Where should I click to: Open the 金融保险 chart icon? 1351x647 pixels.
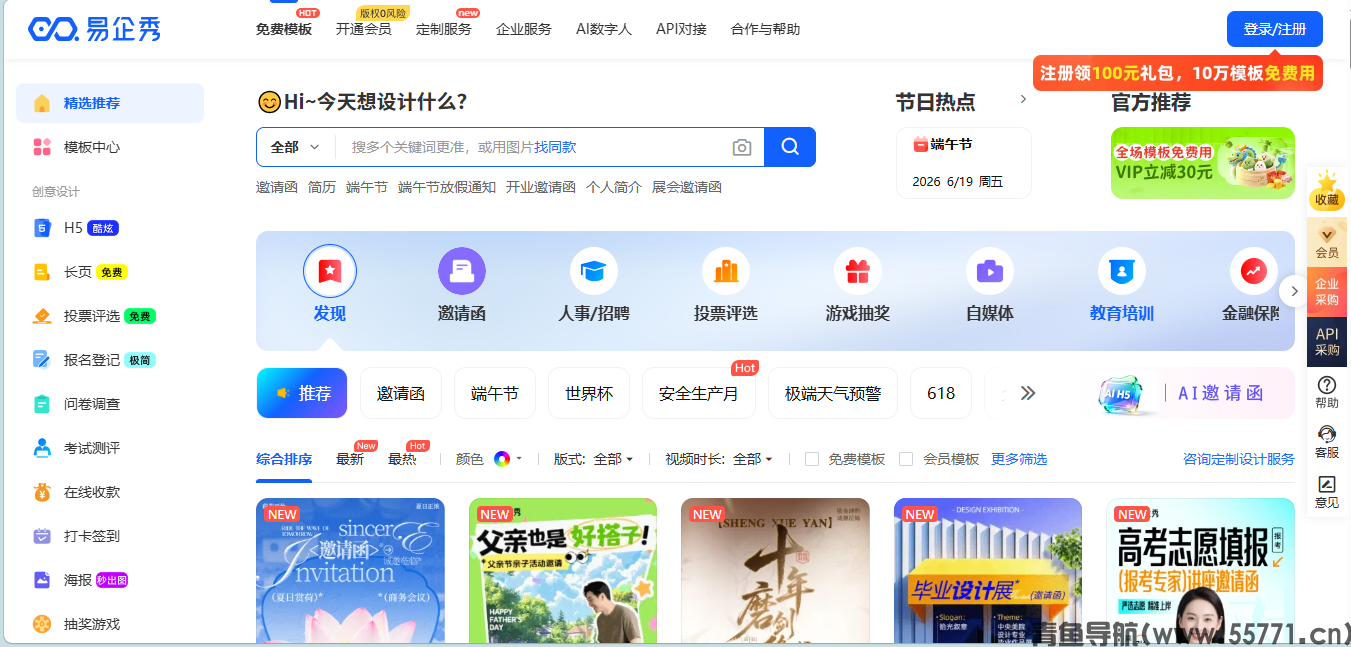point(1254,271)
